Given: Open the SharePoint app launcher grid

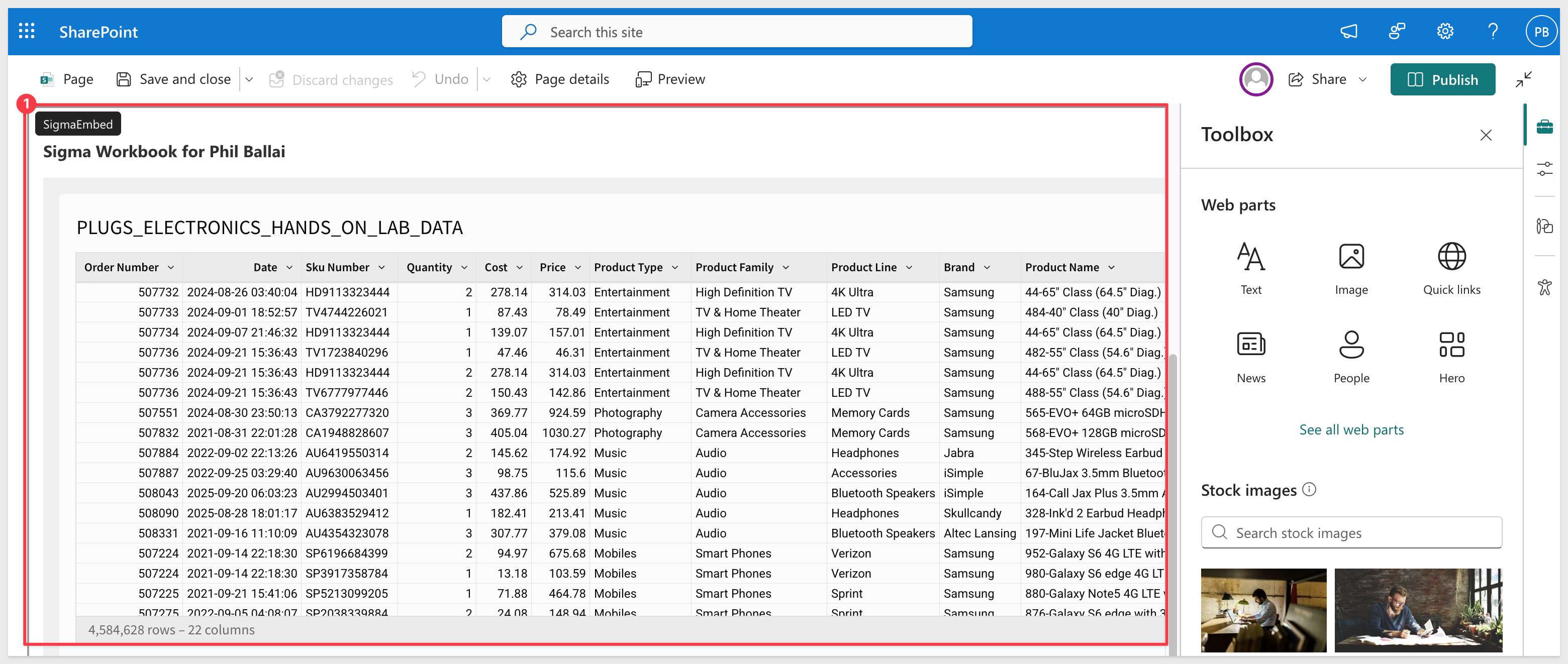Looking at the screenshot, I should point(27,32).
